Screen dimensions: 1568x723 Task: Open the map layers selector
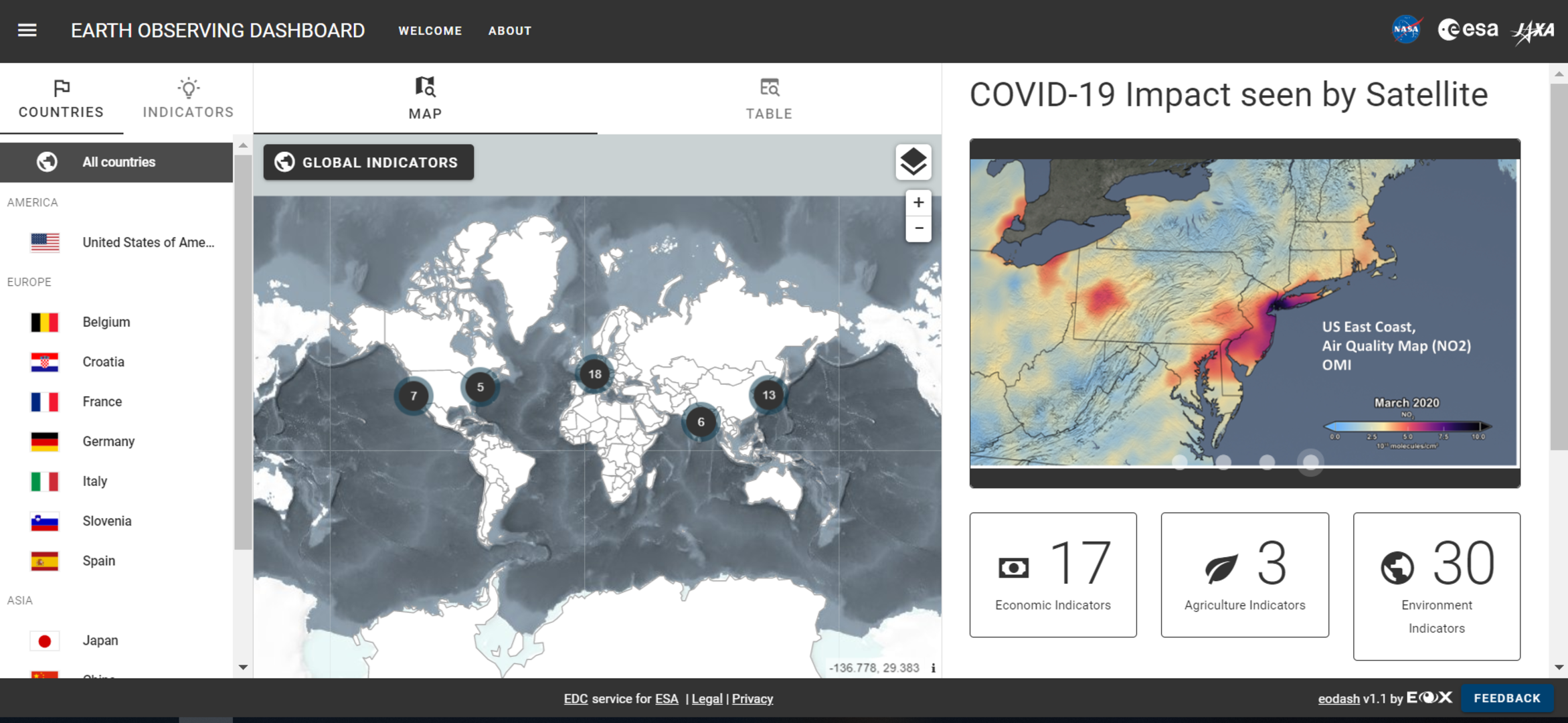[x=913, y=162]
